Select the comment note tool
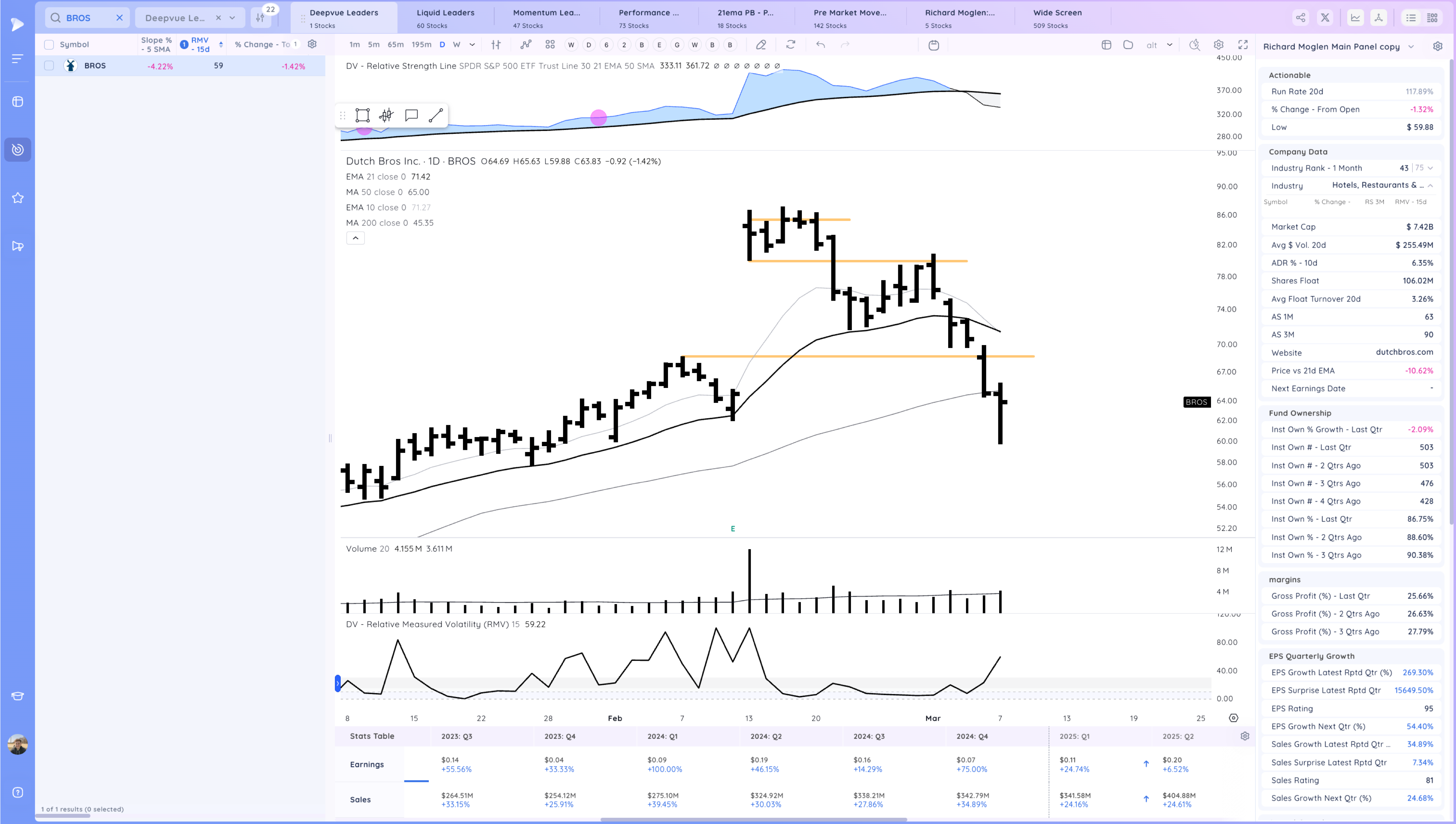Image resolution: width=1456 pixels, height=824 pixels. (411, 115)
